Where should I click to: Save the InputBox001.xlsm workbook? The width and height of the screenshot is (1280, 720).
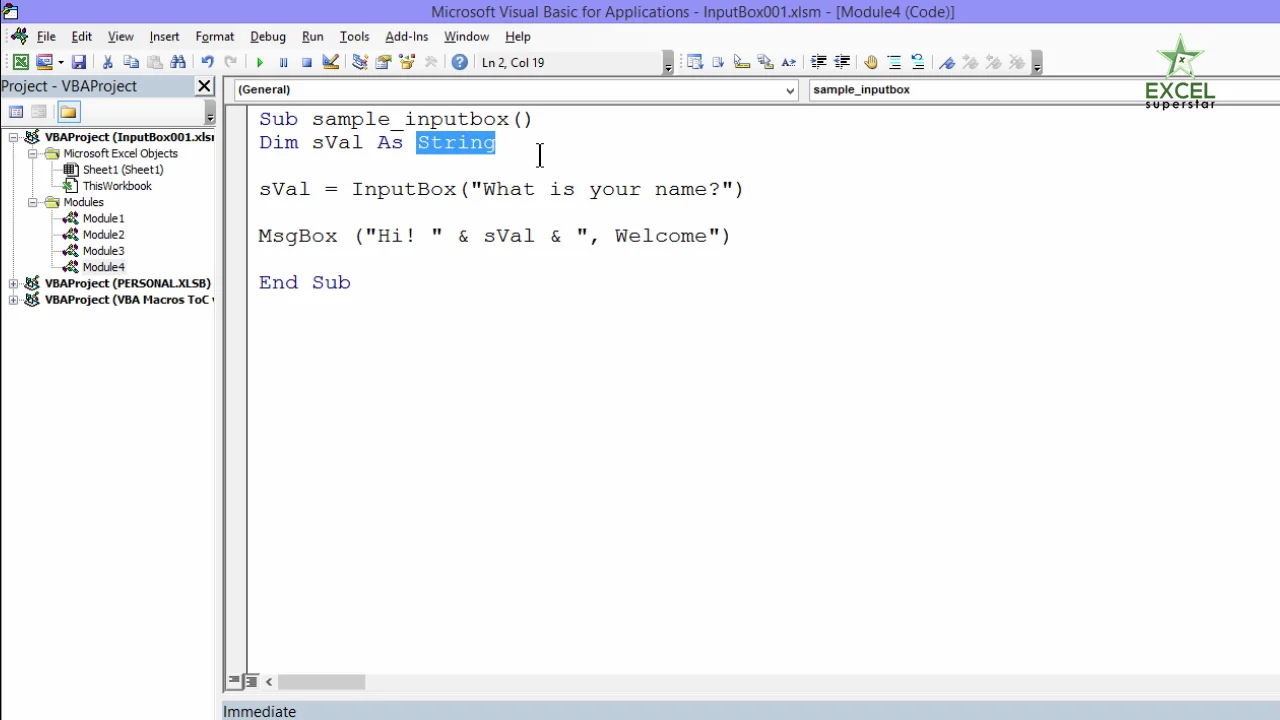click(x=79, y=62)
